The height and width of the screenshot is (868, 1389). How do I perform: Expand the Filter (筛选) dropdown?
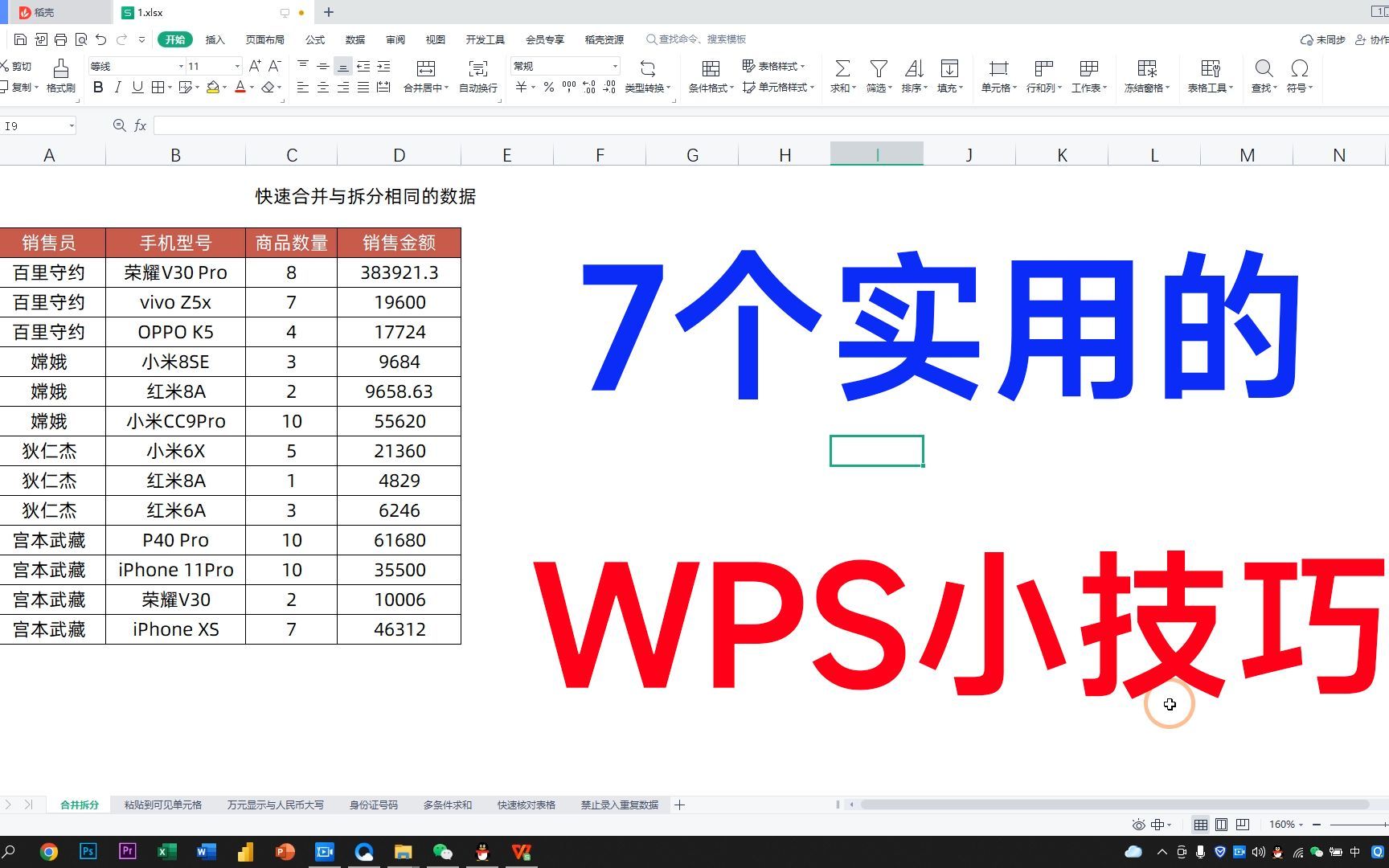click(x=890, y=88)
